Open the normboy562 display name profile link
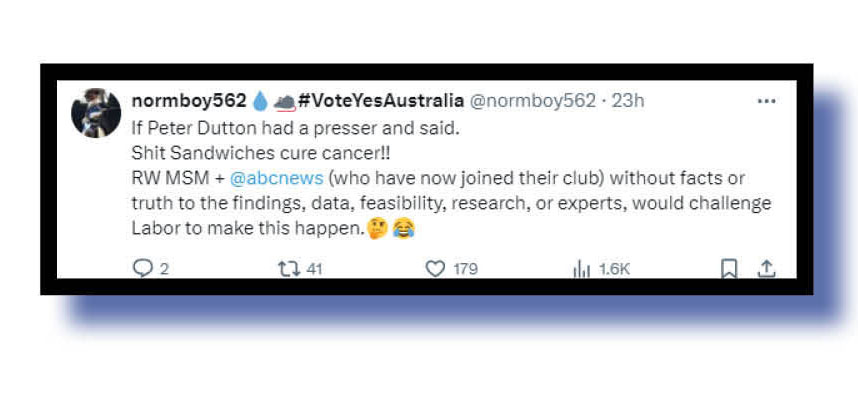Viewport: 858px width, 402px height. click(189, 101)
